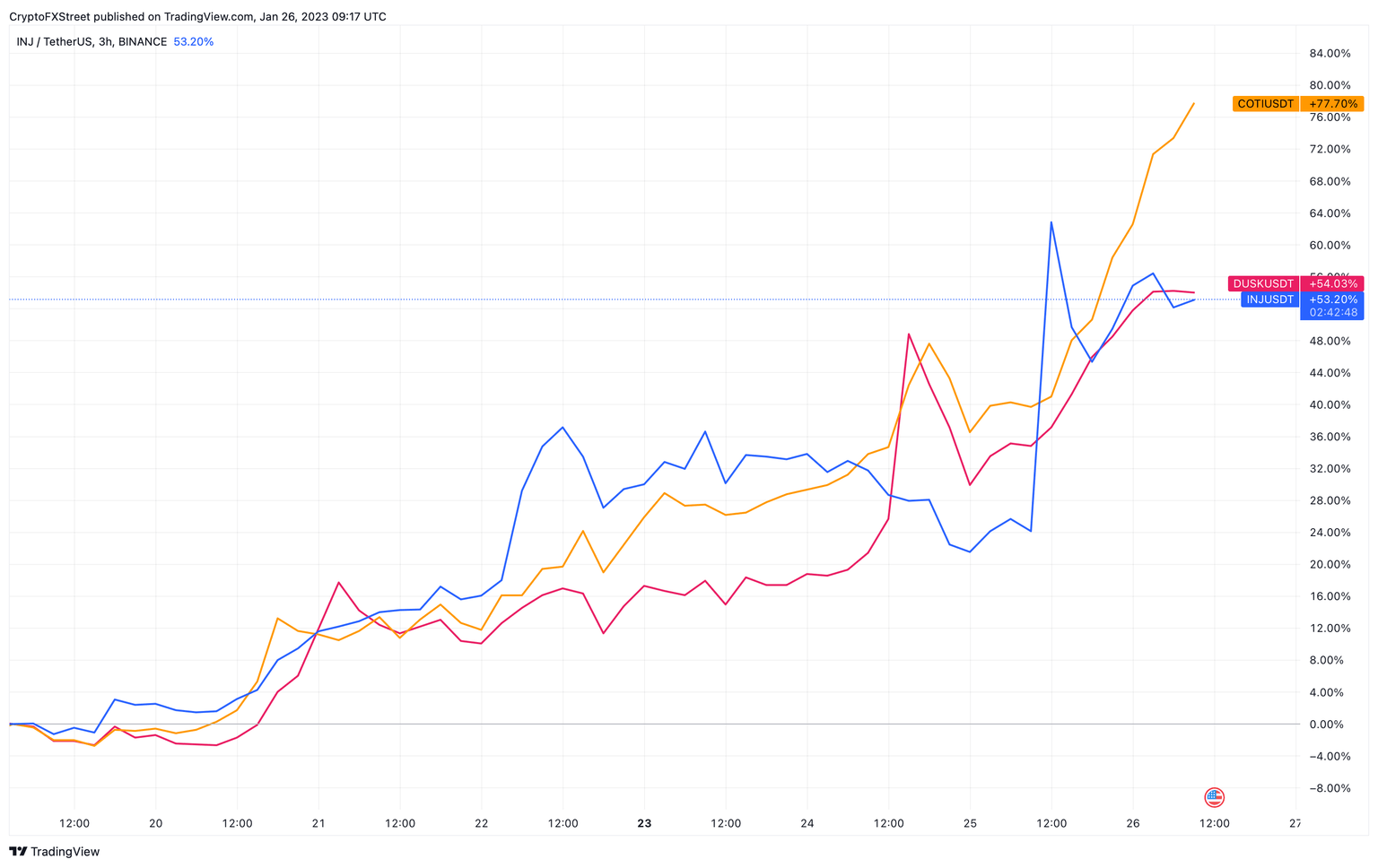The image size is (1378, 868).
Task: Click the +53.20% INJ price-axis tag
Action: (x=1332, y=299)
